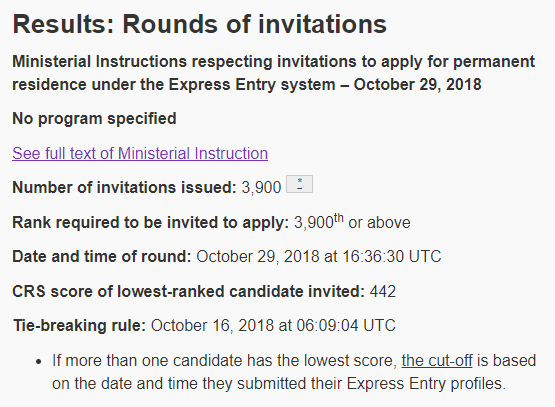Click the bullet point before "If more than one"
This screenshot has width=555, height=407.
pyautogui.click(x=39, y=362)
